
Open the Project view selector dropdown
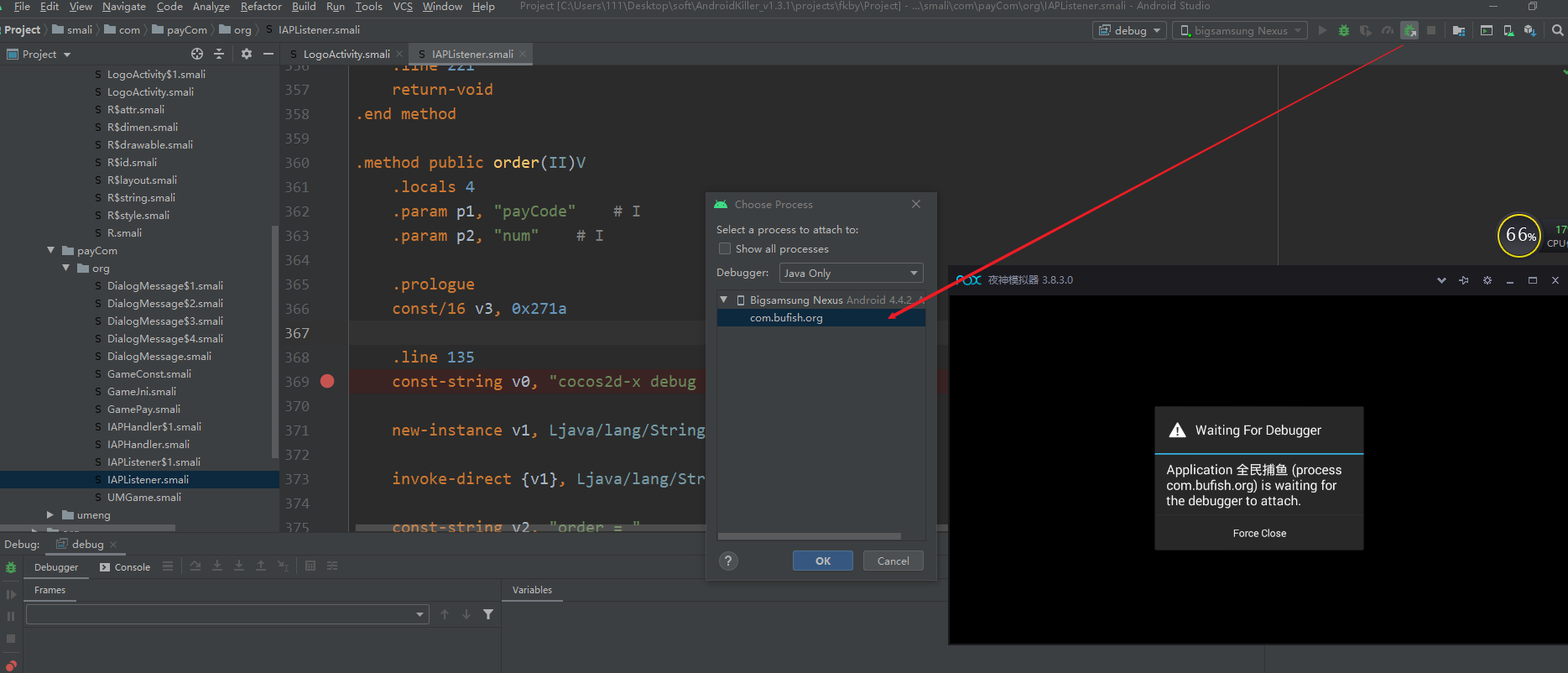point(39,54)
